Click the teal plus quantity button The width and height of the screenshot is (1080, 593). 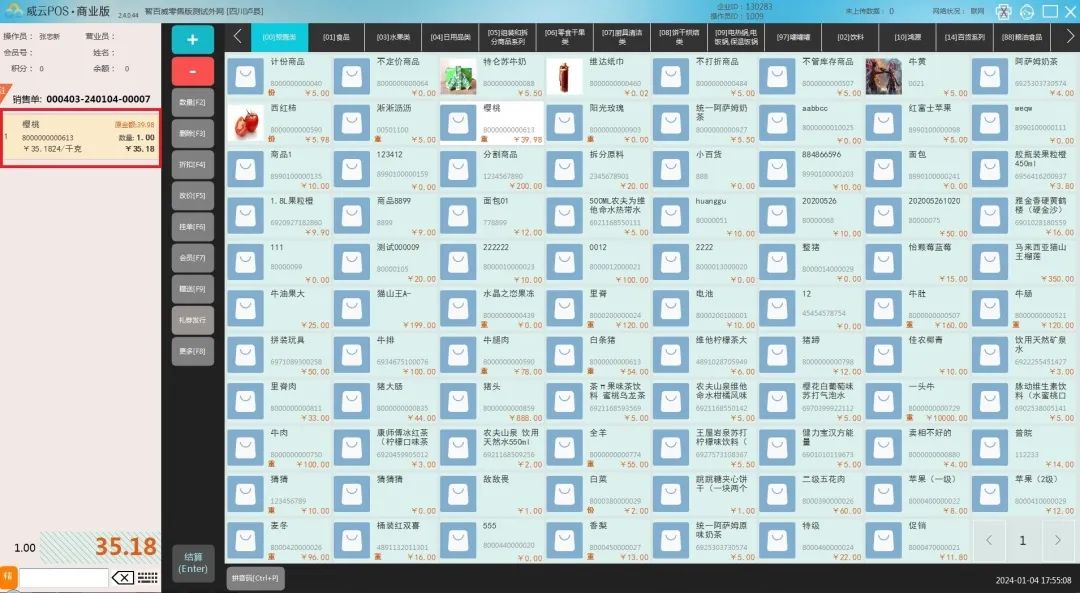click(x=192, y=40)
